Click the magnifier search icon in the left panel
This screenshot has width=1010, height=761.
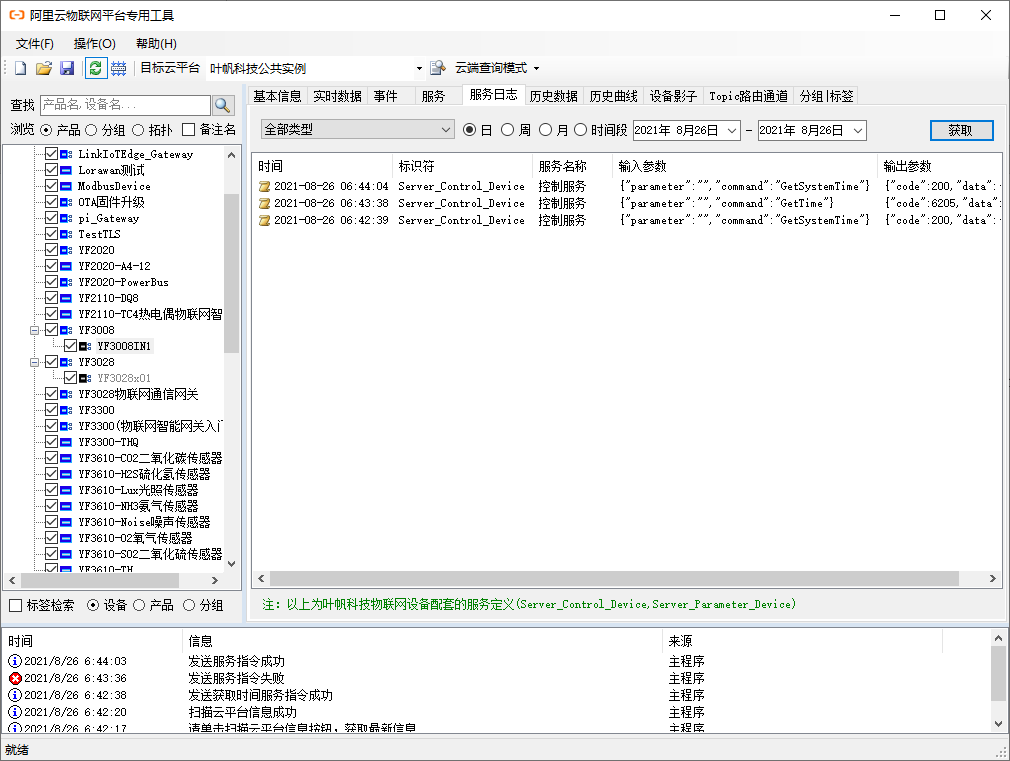coord(222,104)
